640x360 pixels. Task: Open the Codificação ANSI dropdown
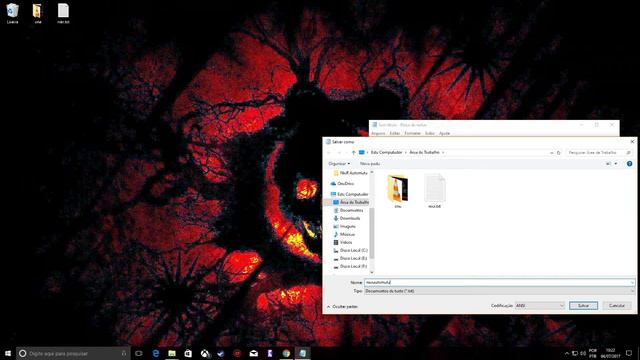point(540,306)
